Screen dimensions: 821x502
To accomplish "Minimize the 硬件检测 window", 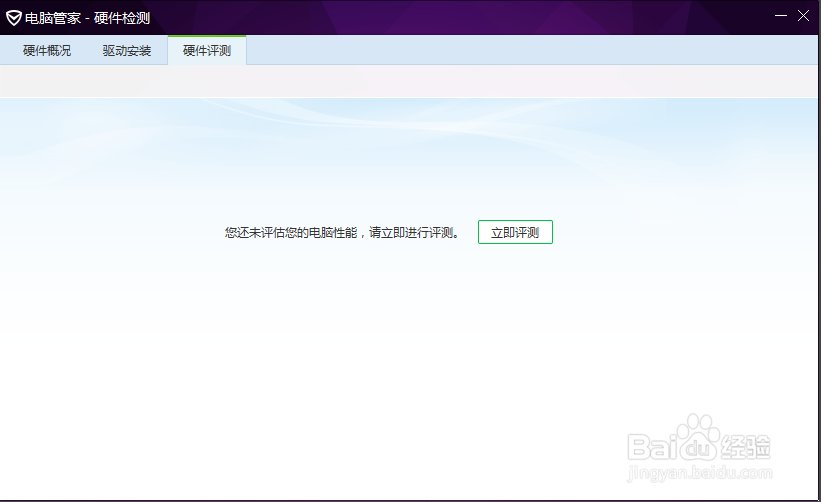I will coord(781,16).
